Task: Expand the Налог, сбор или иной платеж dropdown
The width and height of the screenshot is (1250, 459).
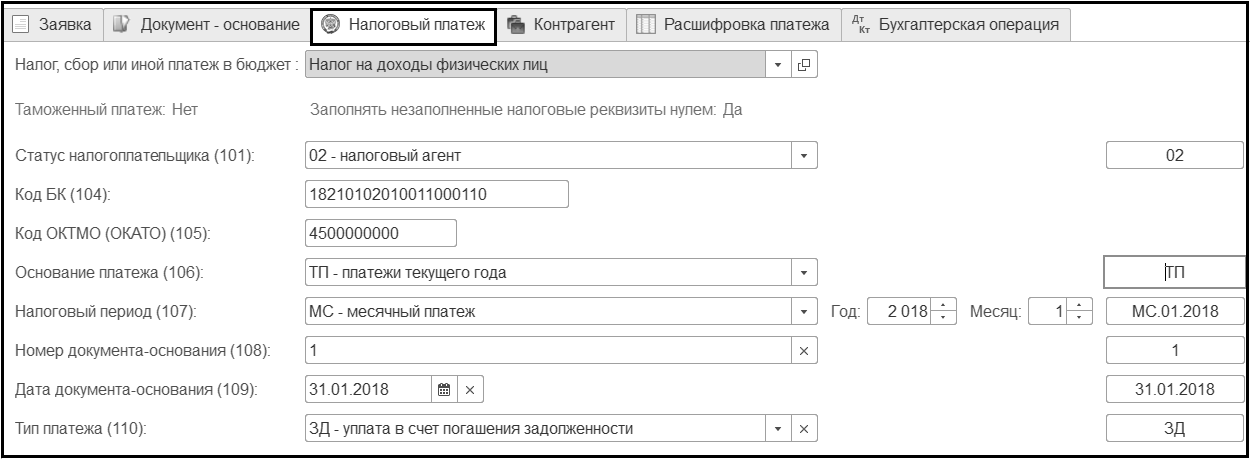Action: (780, 66)
